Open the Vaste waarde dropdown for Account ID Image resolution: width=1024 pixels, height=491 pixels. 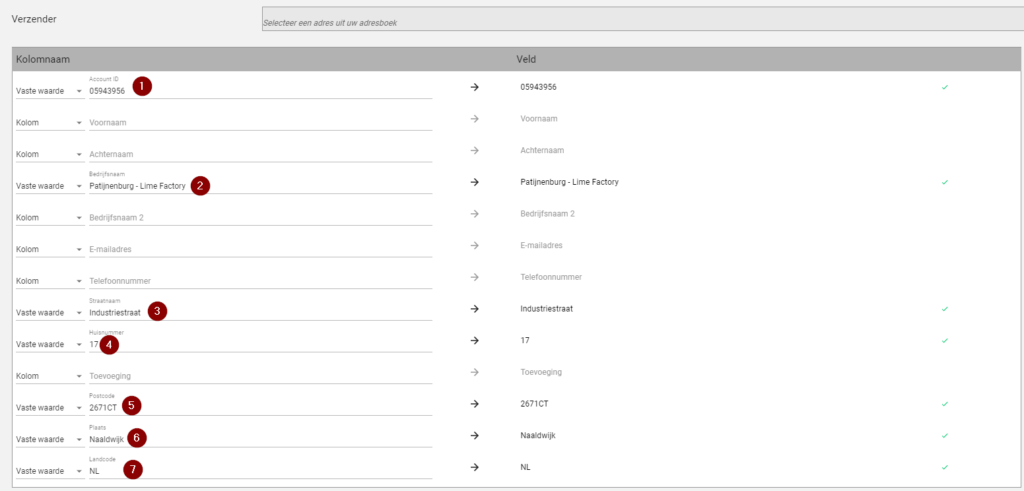coord(49,91)
